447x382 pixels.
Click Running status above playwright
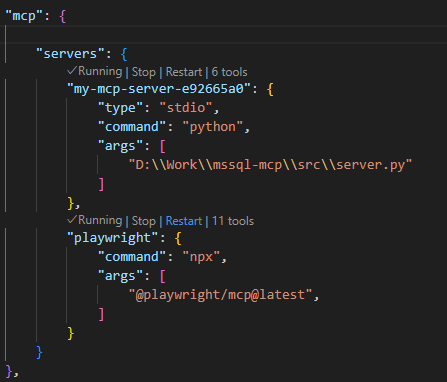[x=100, y=221]
